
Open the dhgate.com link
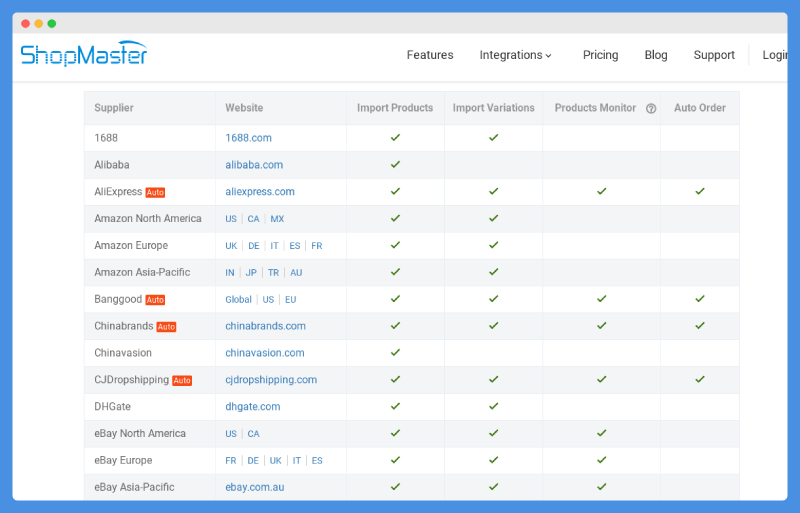[253, 407]
